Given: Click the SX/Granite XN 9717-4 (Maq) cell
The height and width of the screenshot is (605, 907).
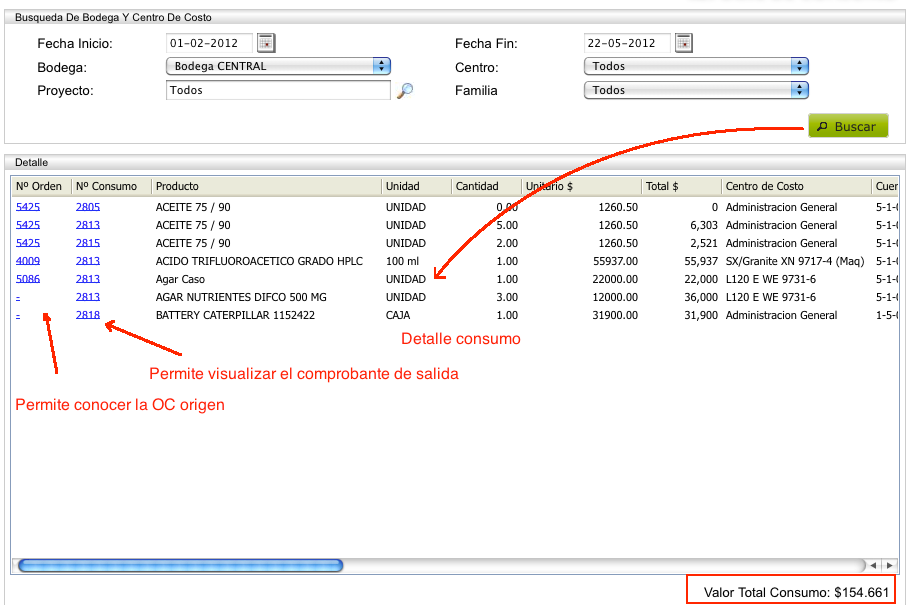Looking at the screenshot, I should coord(795,261).
